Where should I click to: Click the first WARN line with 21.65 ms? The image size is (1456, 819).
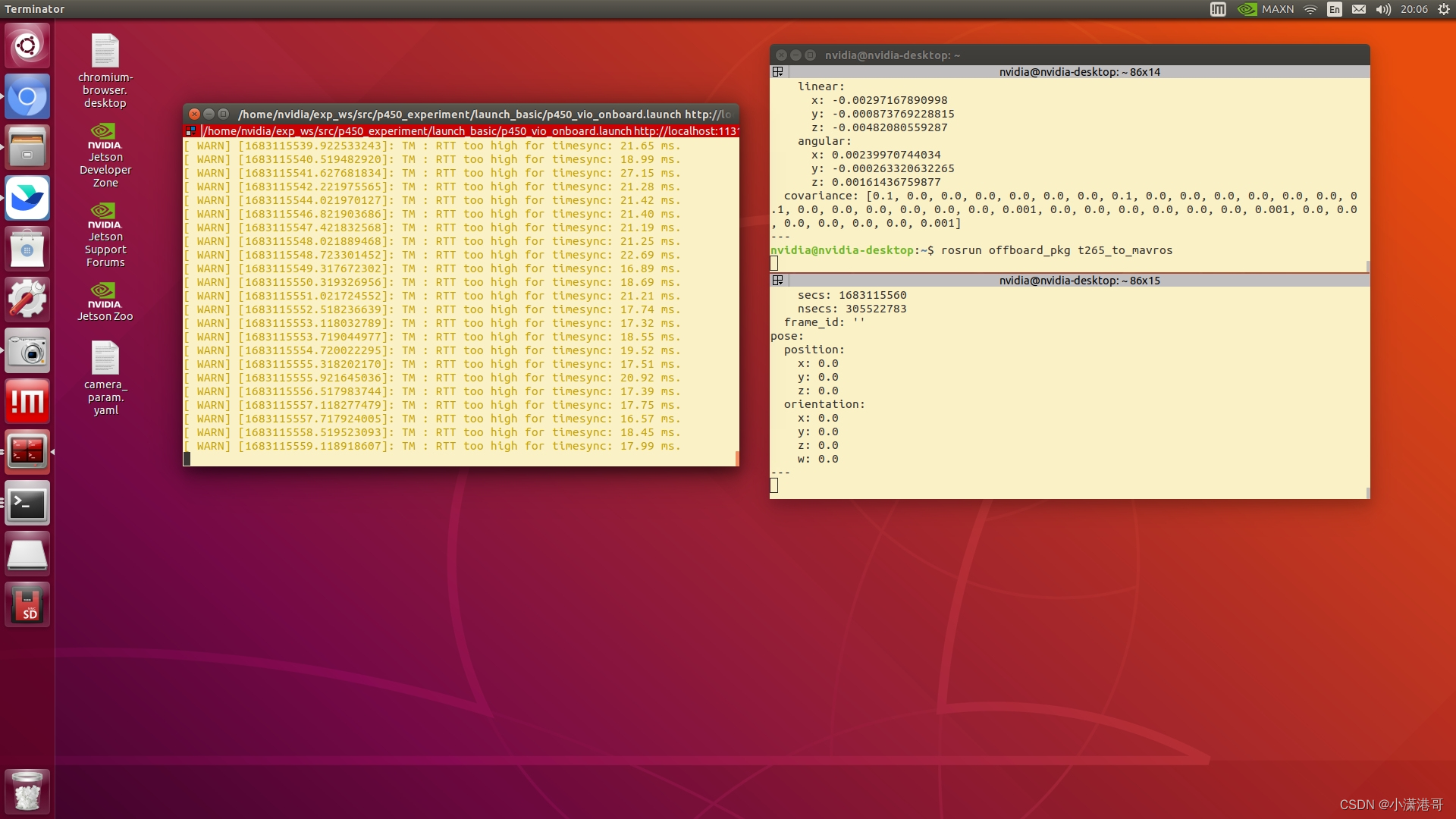coord(432,146)
